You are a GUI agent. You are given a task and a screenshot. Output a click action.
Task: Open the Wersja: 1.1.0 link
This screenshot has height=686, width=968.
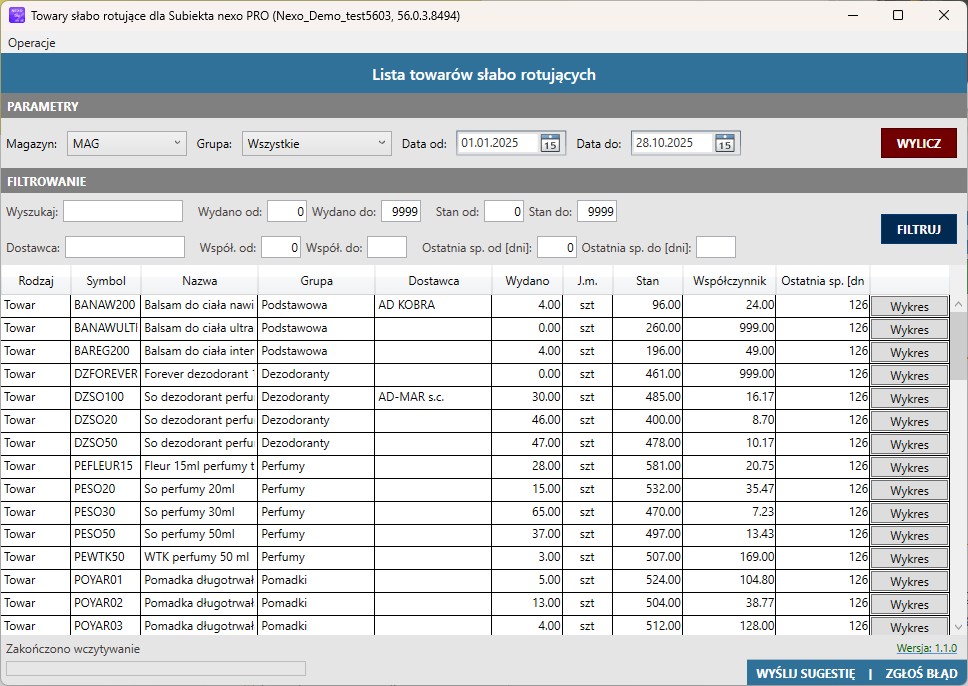pos(924,649)
